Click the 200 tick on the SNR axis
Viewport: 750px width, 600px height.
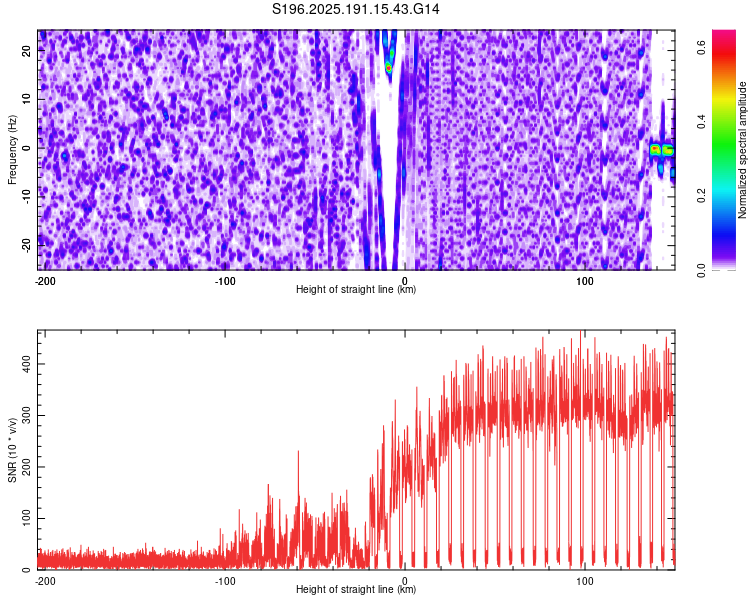27,467
